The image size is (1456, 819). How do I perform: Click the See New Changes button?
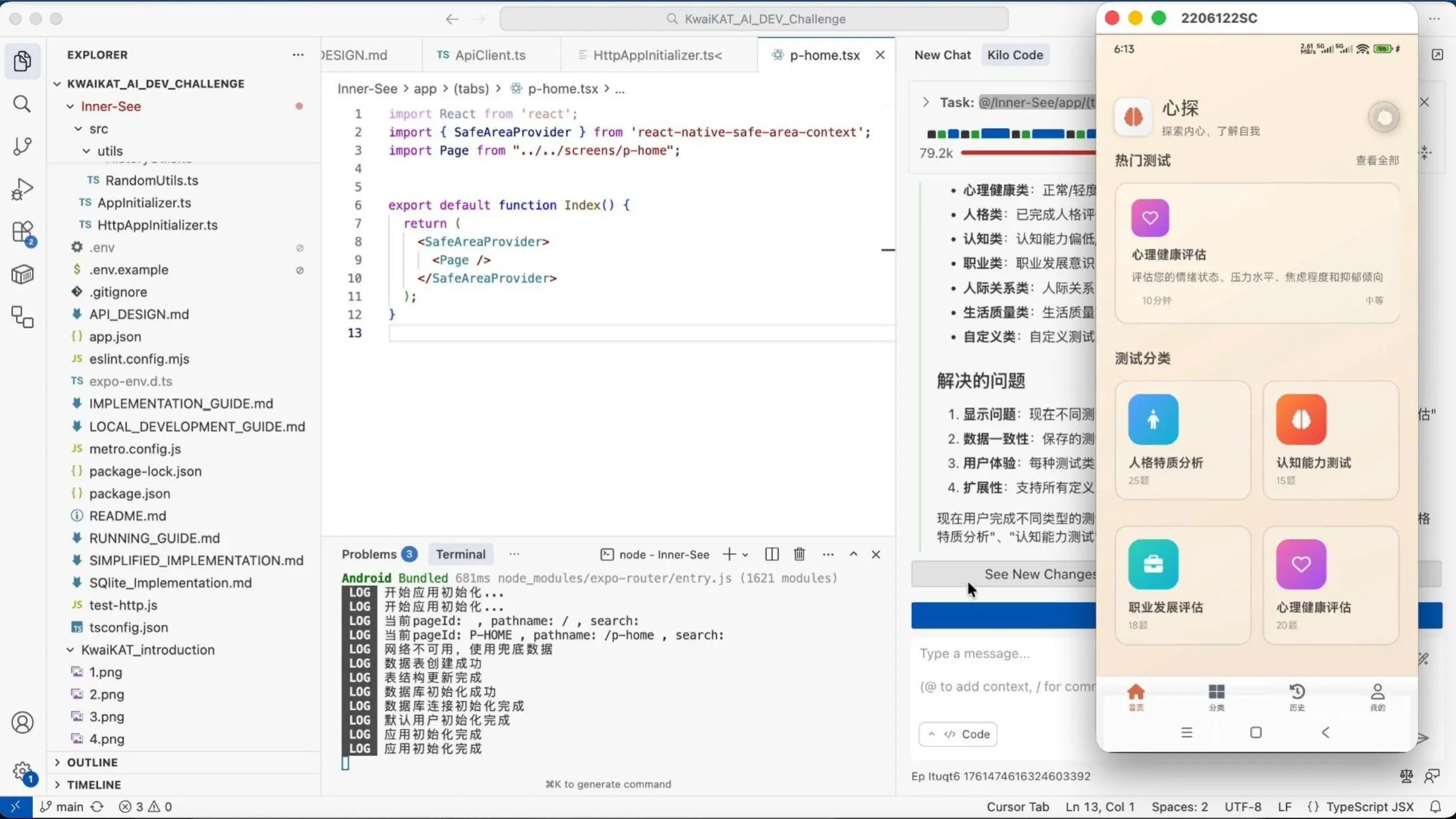(1004, 574)
